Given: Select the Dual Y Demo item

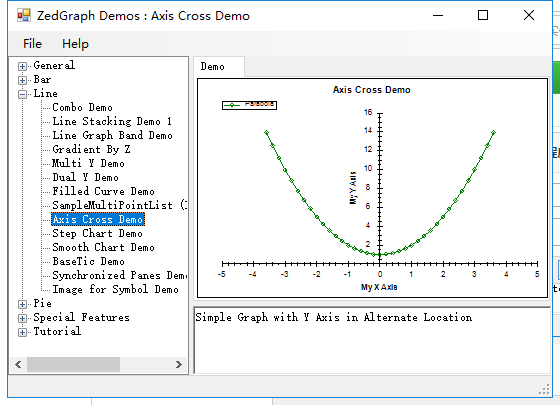Looking at the screenshot, I should 85,177.
